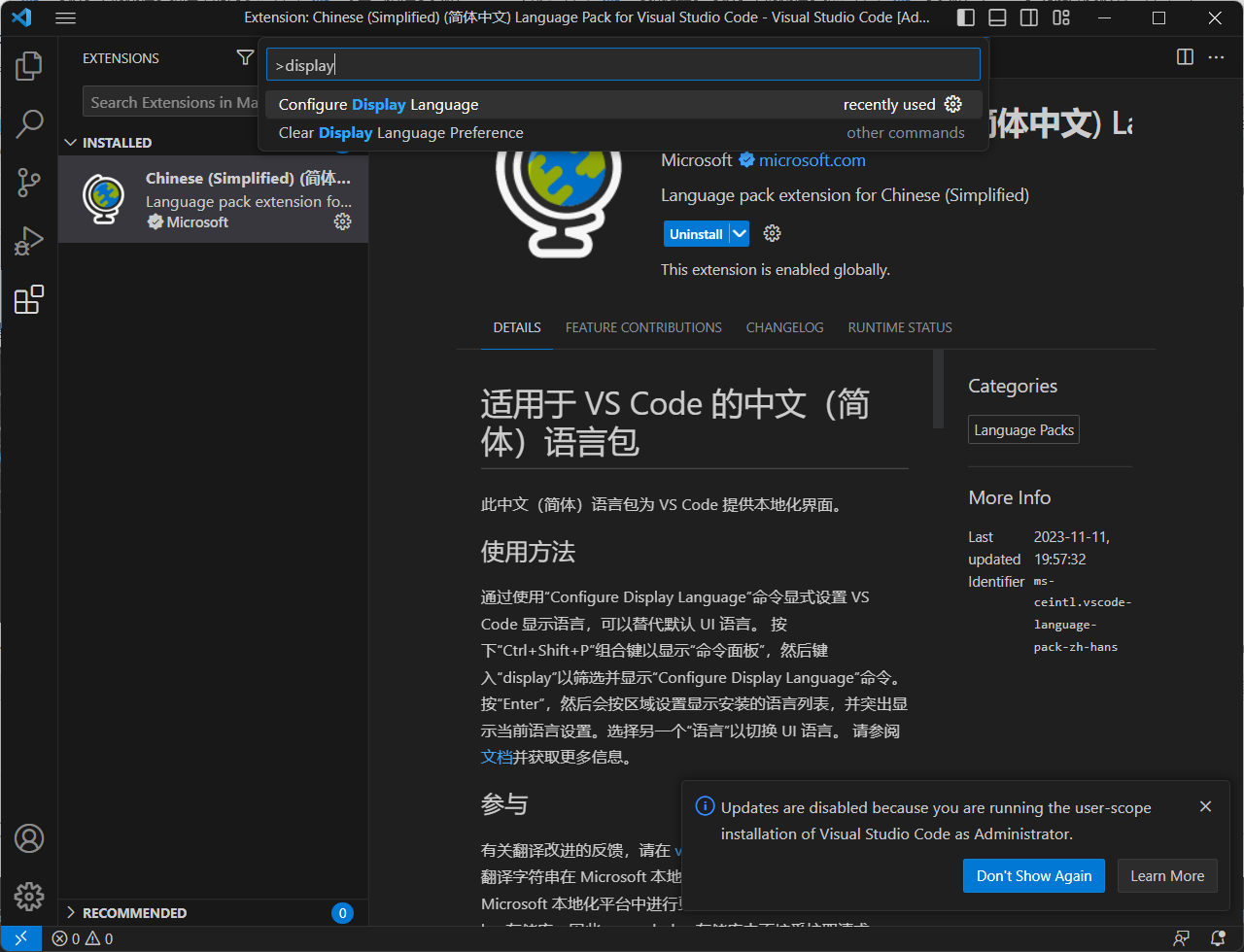Select Chinese (Simplified) extension list item
1244x952 pixels.
213,199
